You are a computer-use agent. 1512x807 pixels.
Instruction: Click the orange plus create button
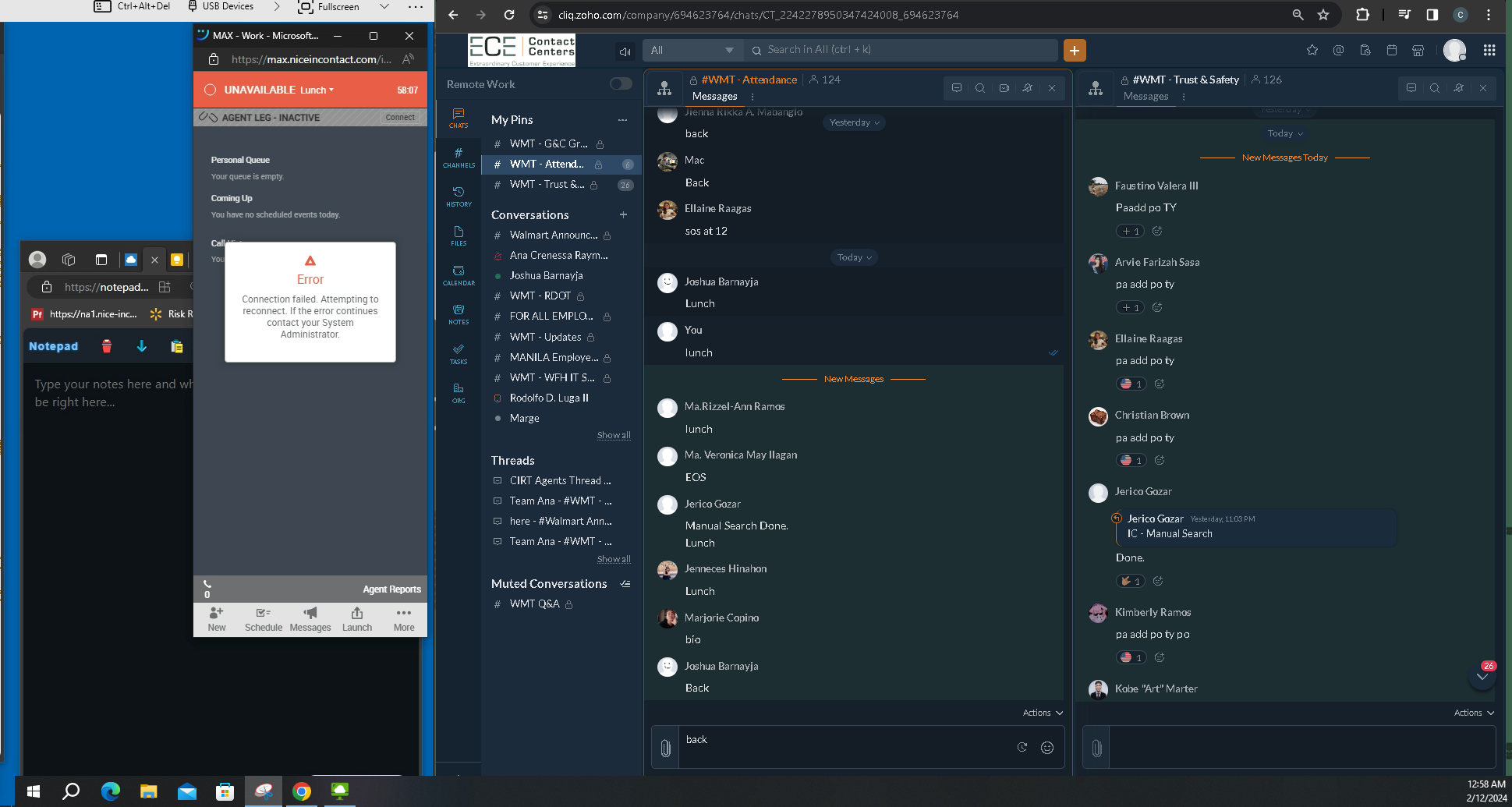click(x=1075, y=50)
